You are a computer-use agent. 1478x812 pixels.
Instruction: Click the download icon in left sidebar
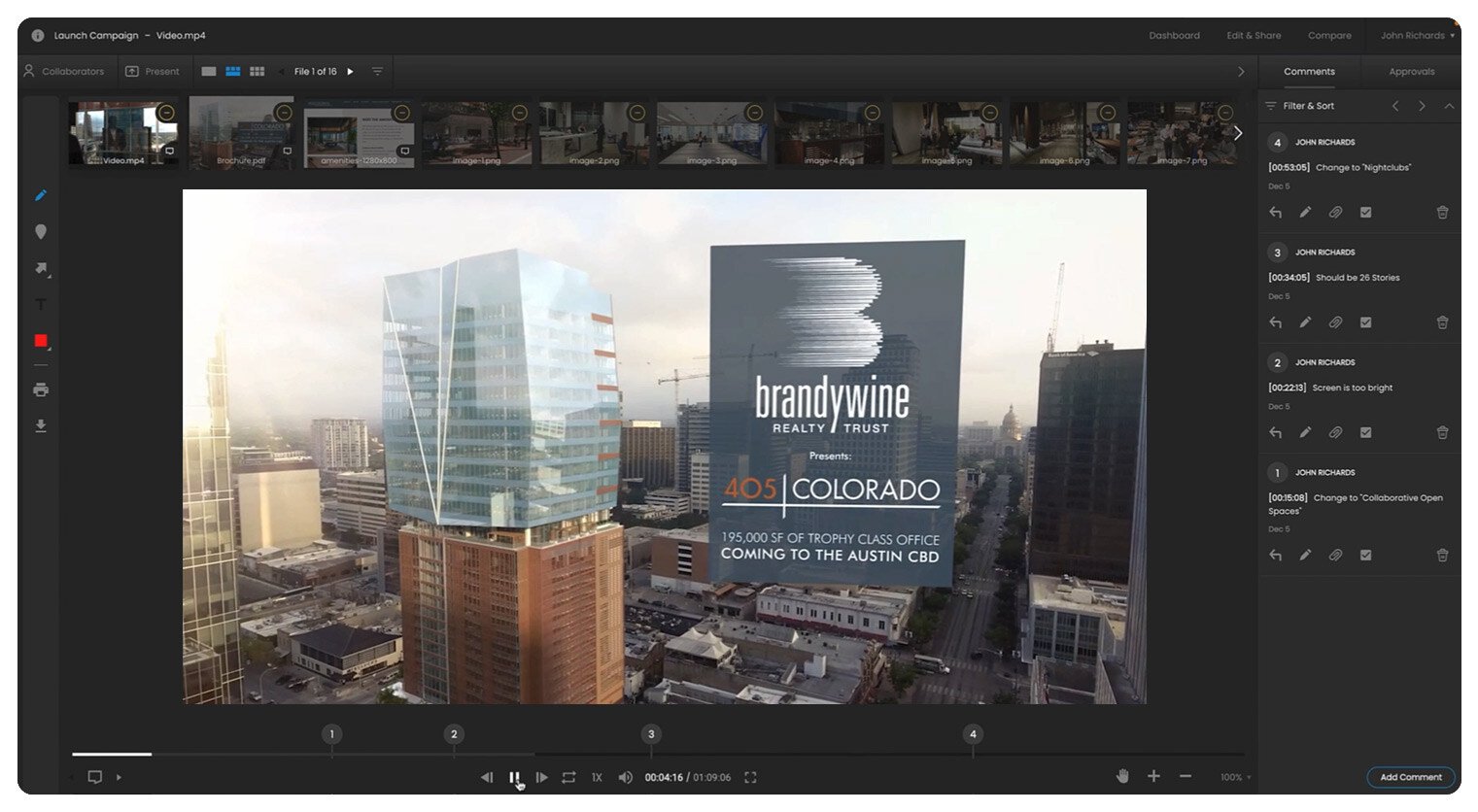pos(41,425)
